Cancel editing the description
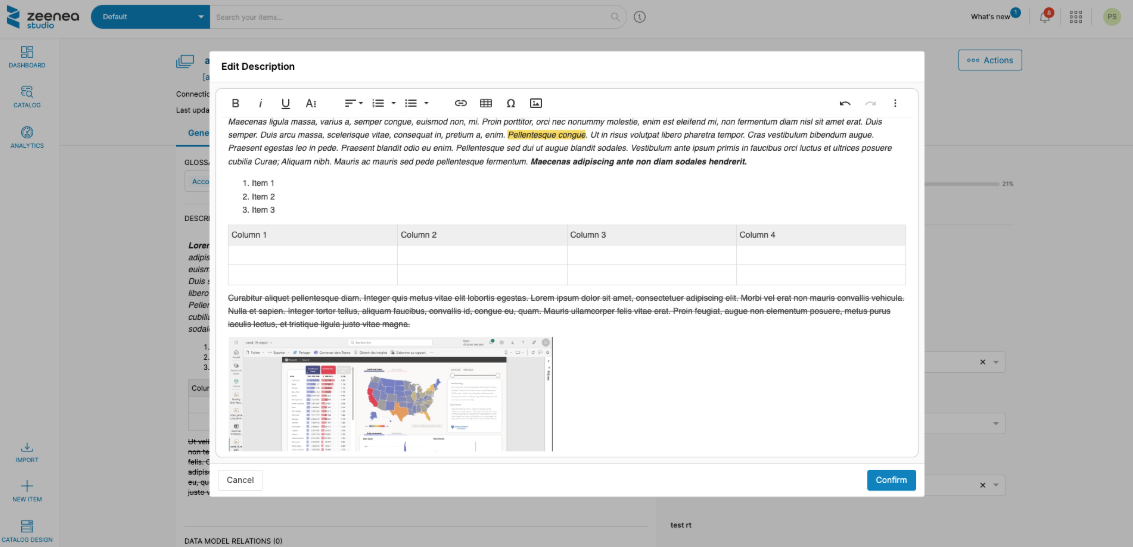The image size is (1133, 547). [240, 480]
